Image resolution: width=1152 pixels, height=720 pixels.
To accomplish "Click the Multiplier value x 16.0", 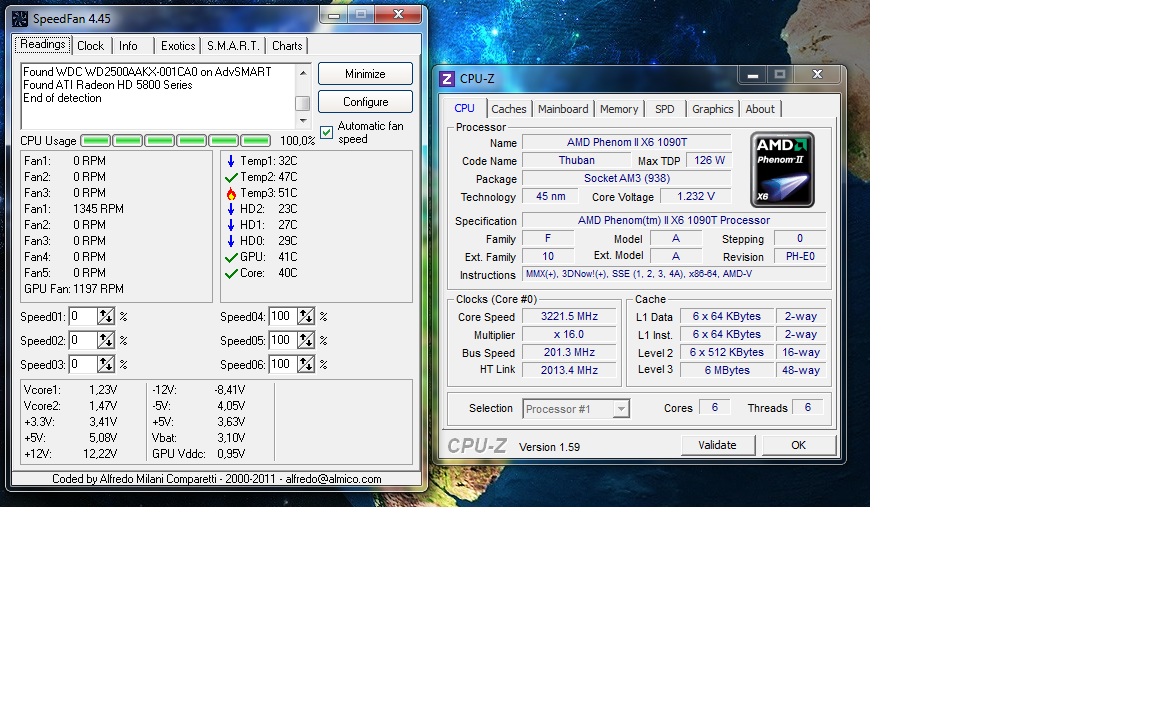I will (x=569, y=334).
